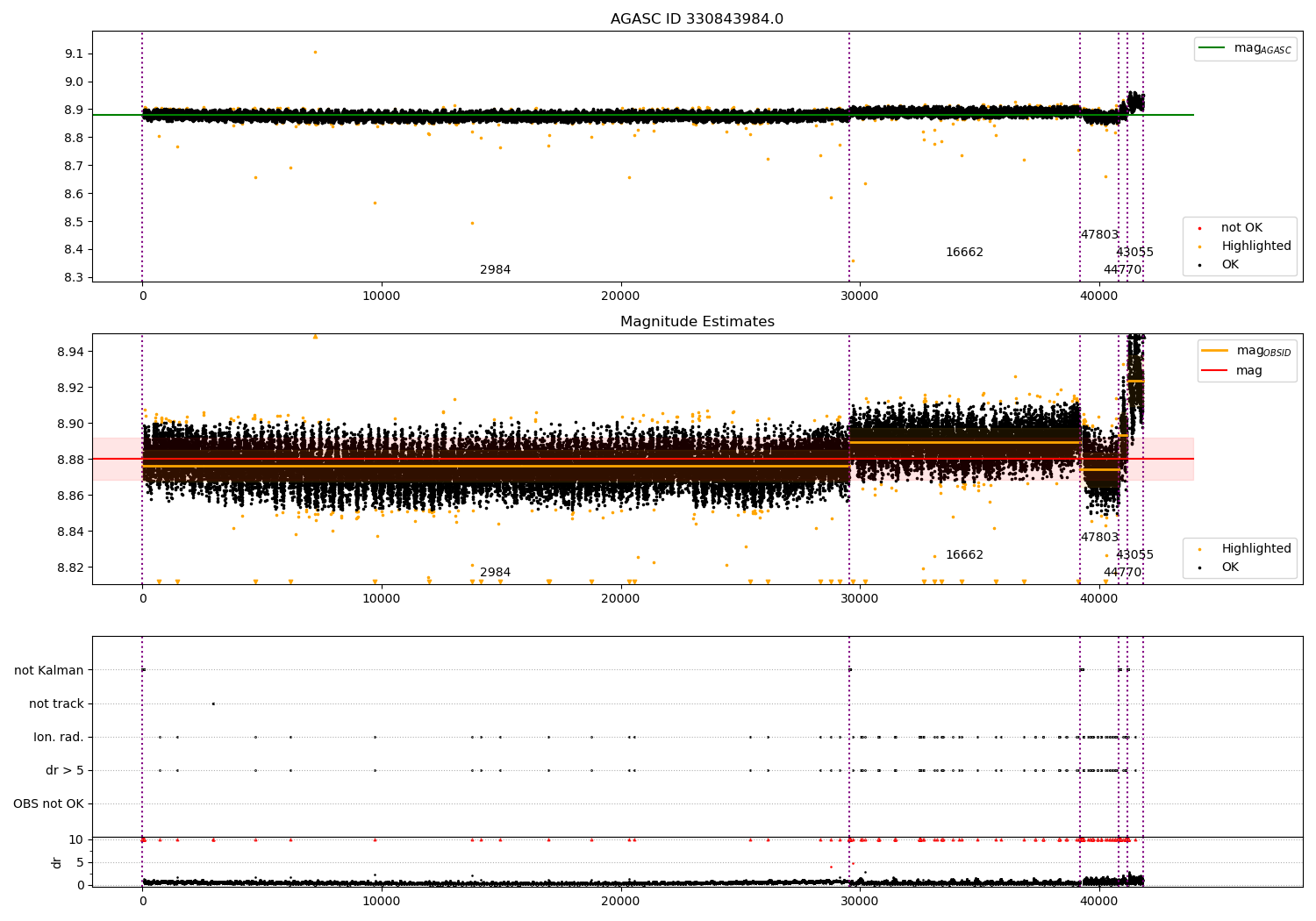The height and width of the screenshot is (921, 1316).
Task: Click the 'Highlighted' legend entry in Magnitude Estimates plot
Action: (1255, 549)
